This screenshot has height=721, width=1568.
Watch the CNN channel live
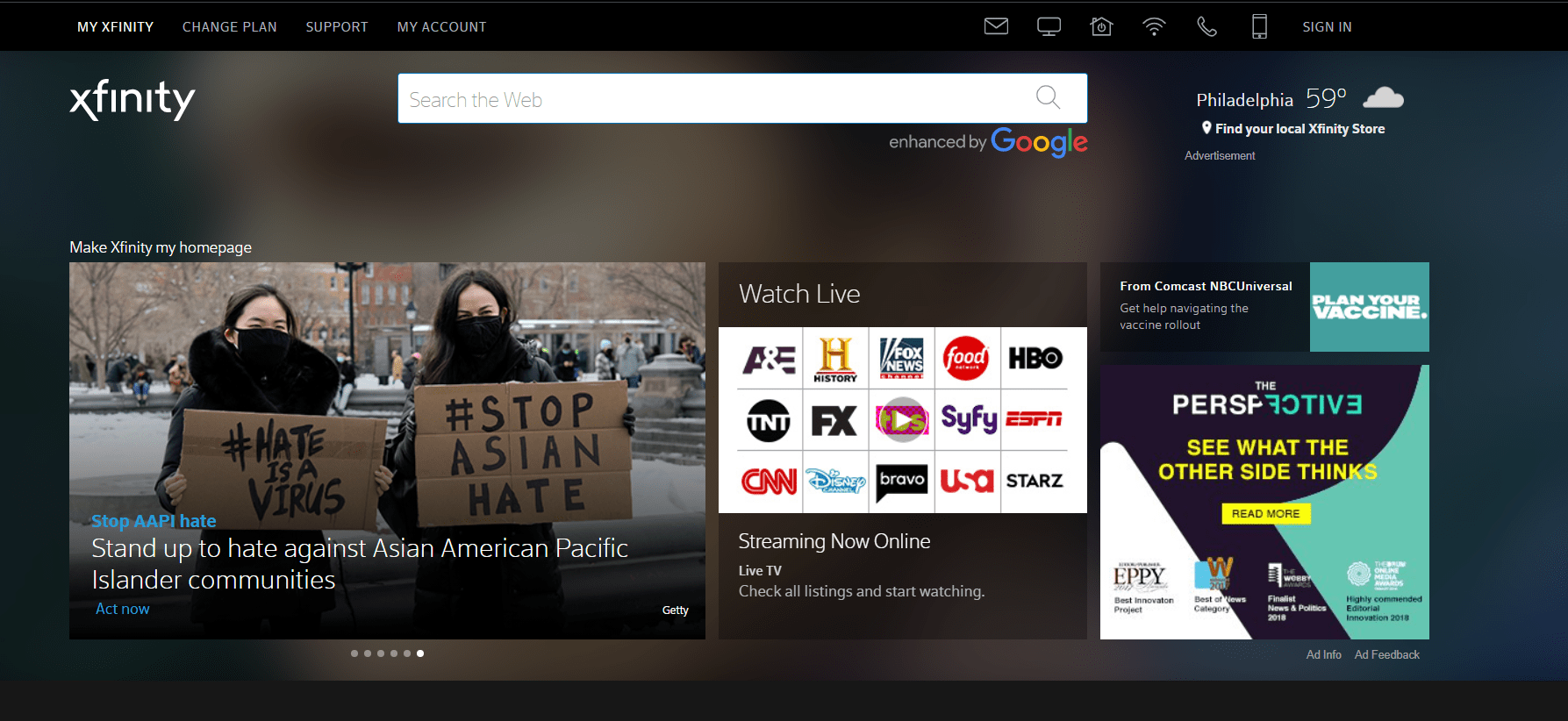769,481
